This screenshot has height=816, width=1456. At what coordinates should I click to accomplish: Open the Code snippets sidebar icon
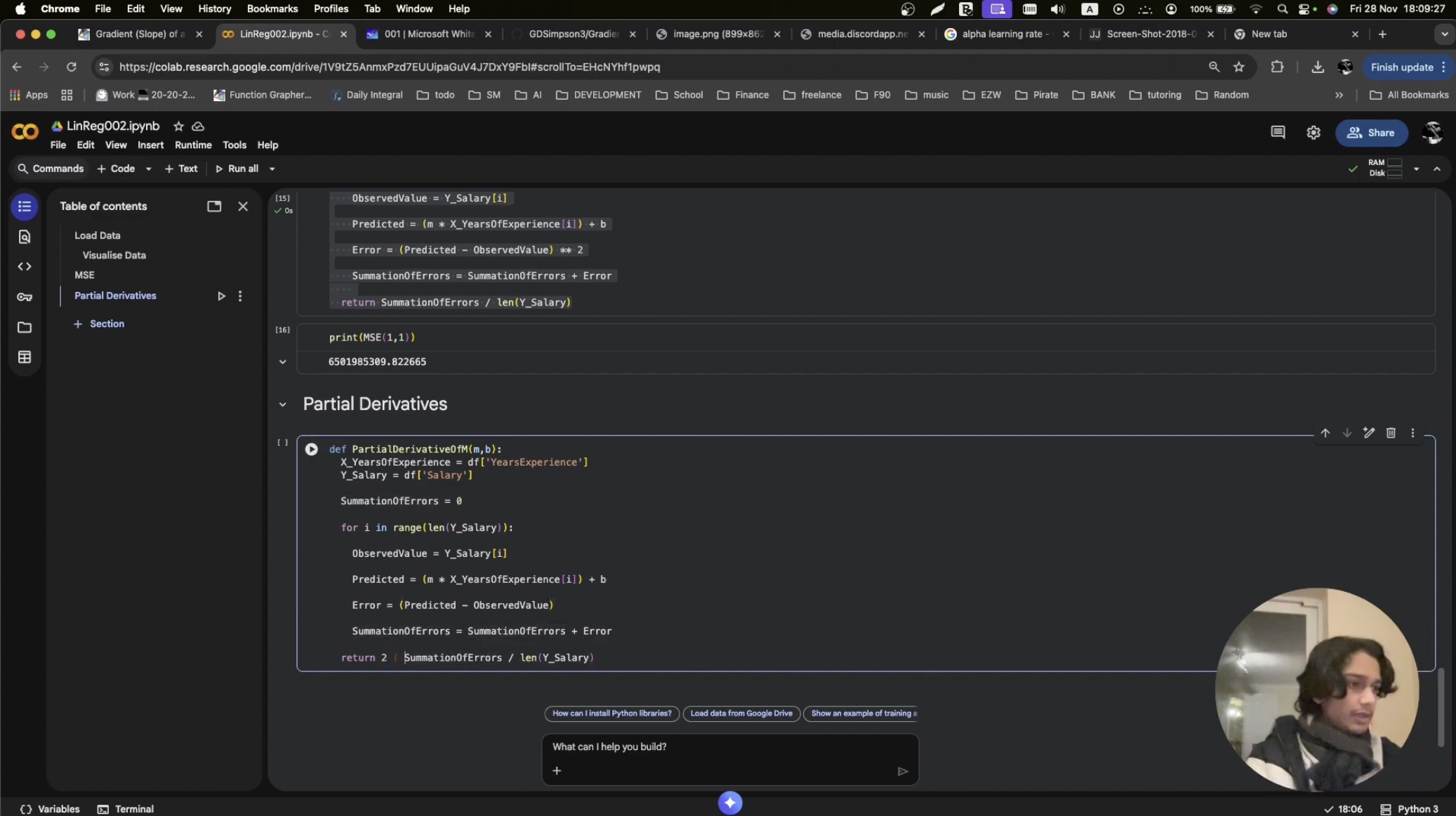[x=25, y=267]
